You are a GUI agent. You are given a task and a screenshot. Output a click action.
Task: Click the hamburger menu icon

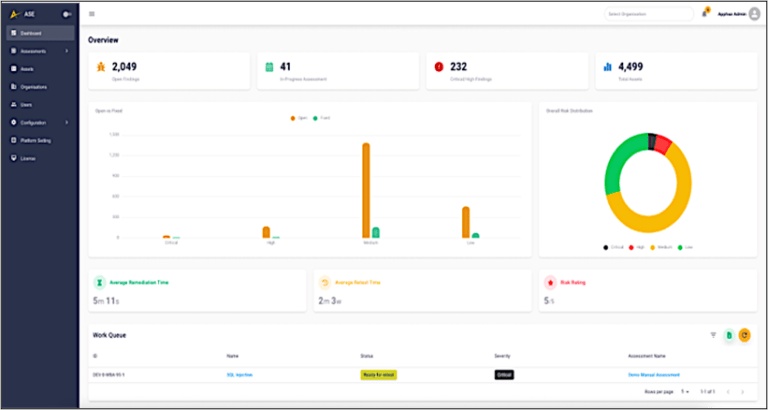(92, 14)
